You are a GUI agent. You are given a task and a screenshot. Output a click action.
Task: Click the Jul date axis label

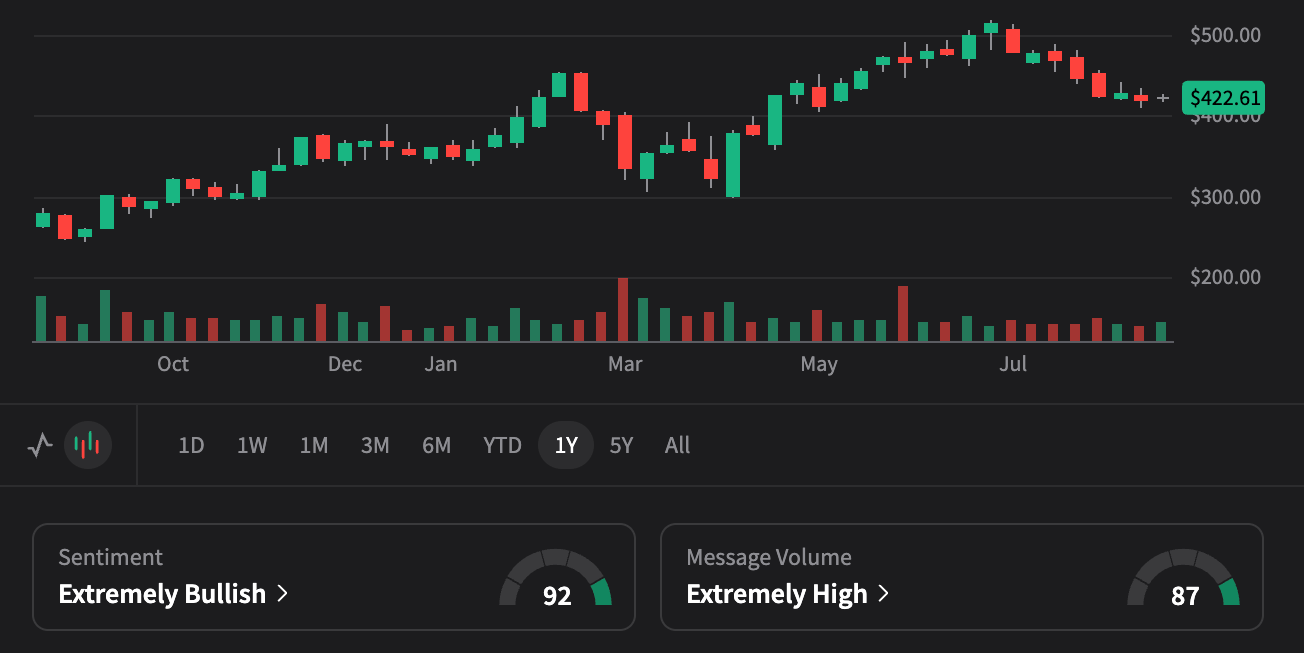[x=1013, y=364]
